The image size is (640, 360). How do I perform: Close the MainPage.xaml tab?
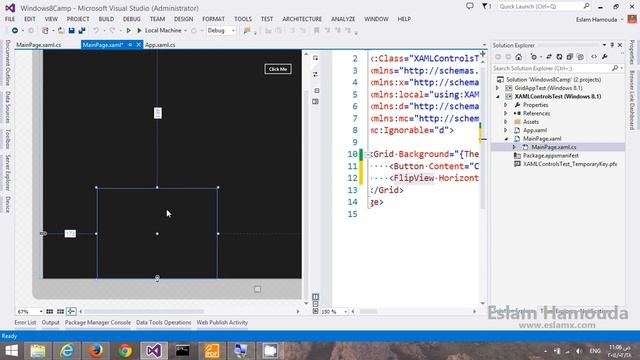tap(139, 45)
